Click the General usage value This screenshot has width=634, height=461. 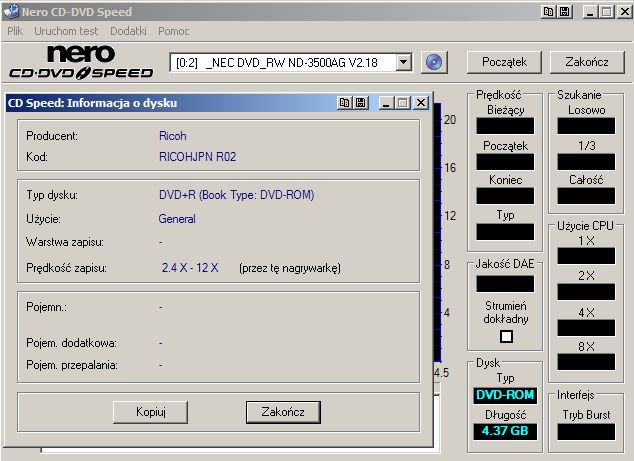(x=177, y=219)
